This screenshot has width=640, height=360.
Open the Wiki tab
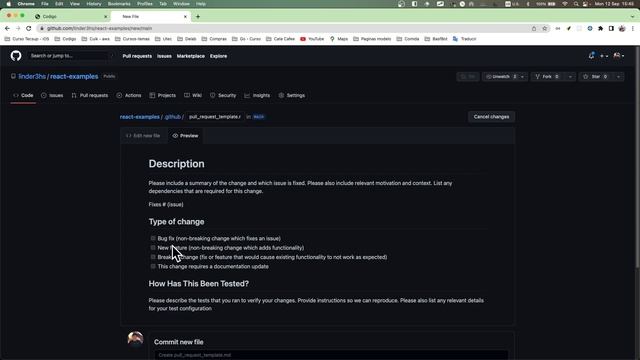[193, 96]
